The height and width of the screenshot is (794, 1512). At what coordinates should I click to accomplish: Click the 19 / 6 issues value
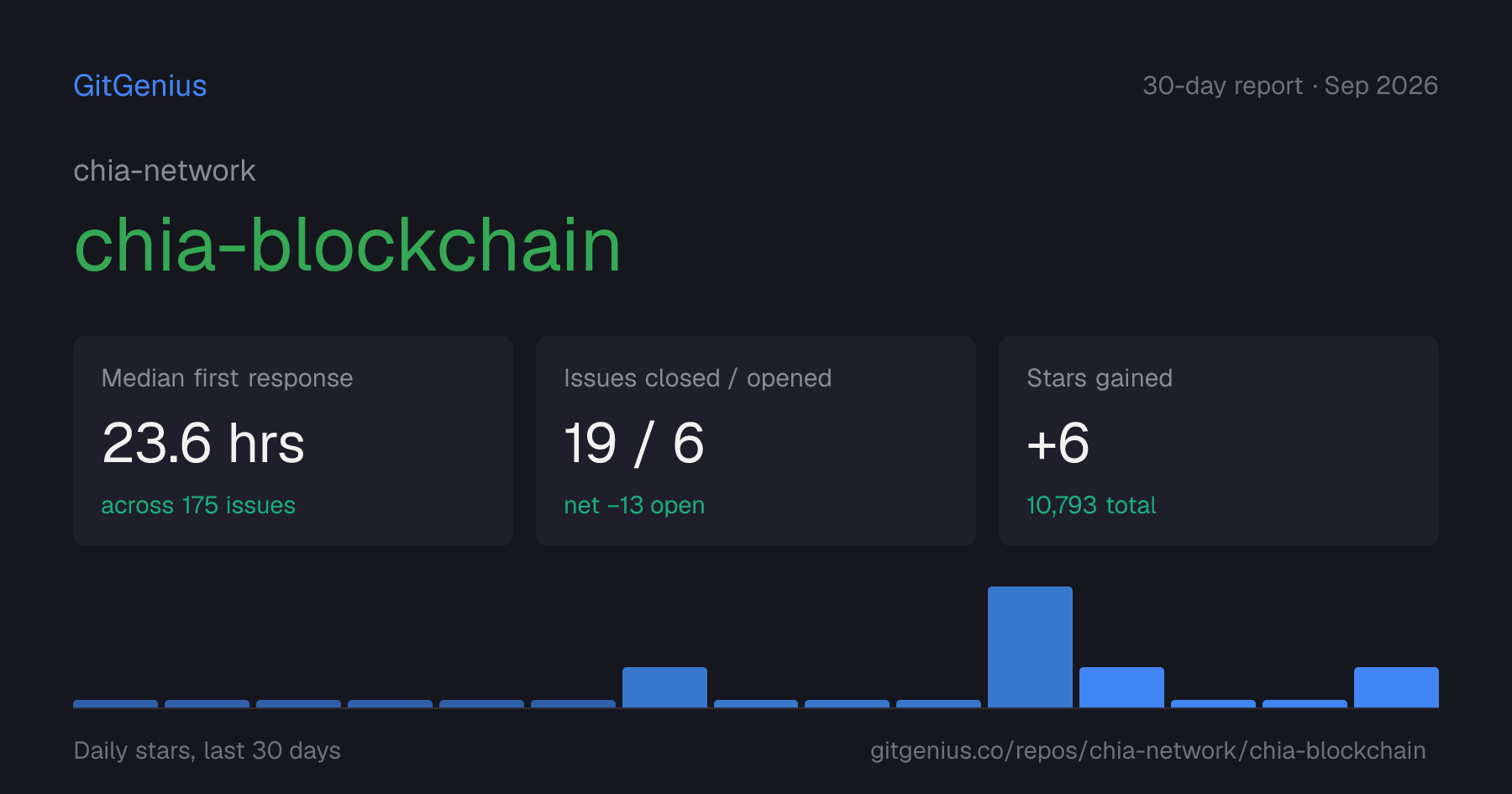[634, 443]
